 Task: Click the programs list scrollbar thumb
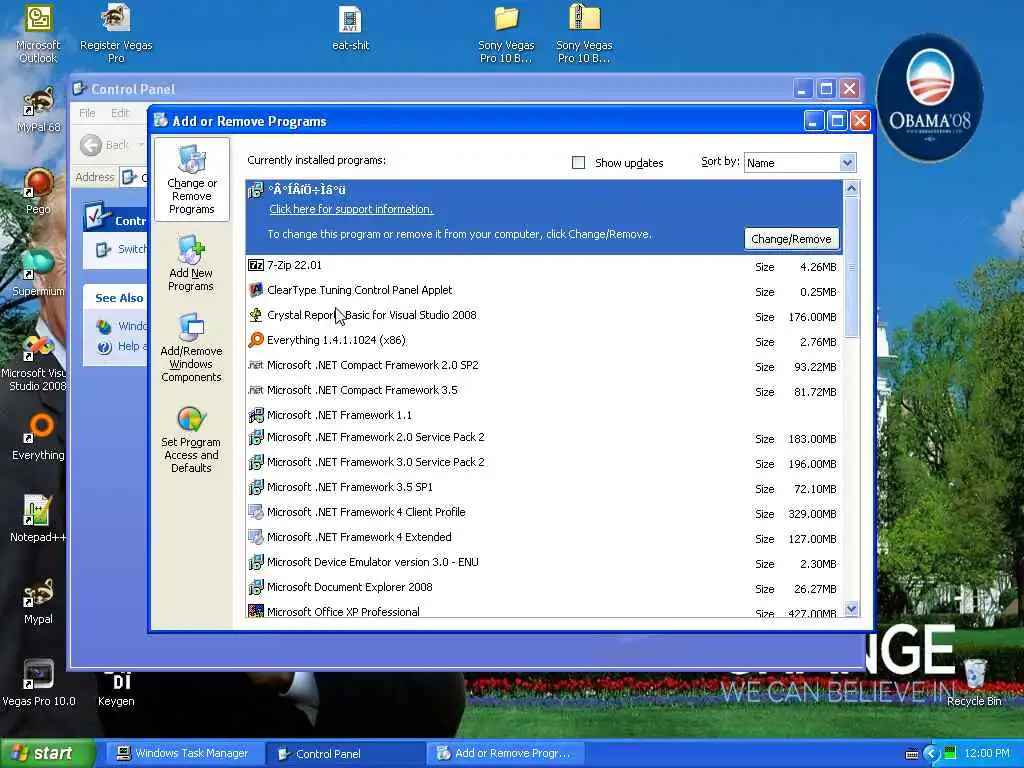click(851, 267)
